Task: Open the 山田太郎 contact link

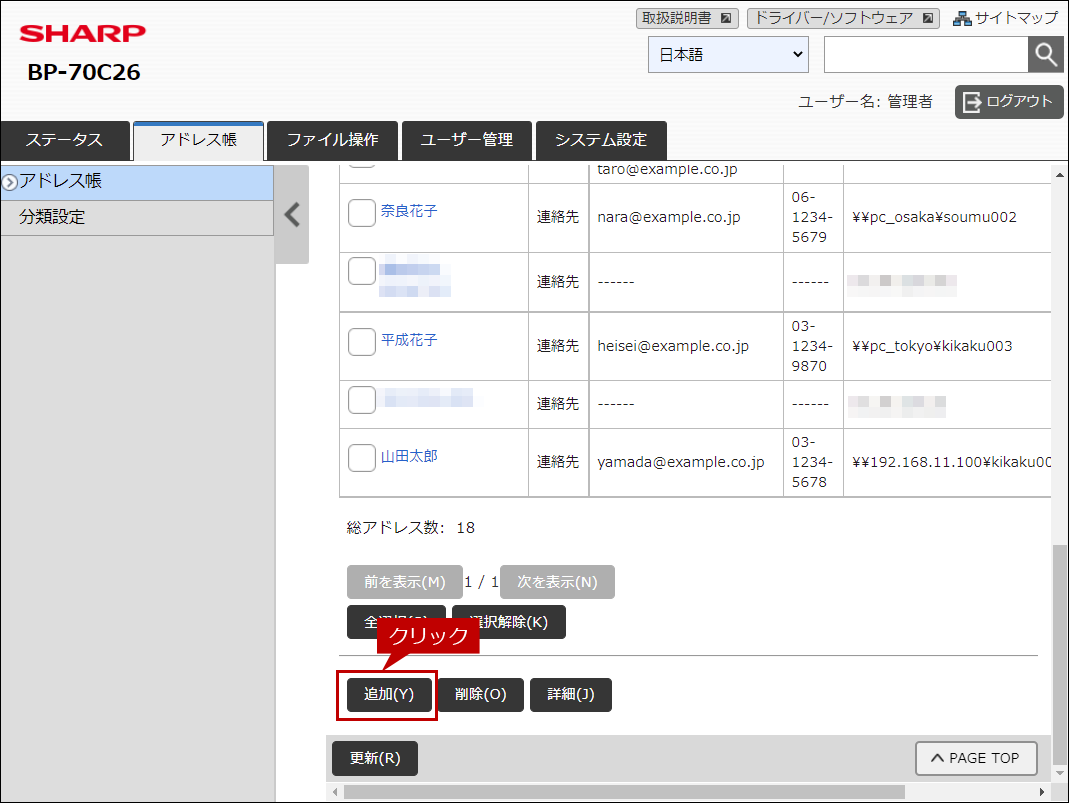Action: (409, 456)
